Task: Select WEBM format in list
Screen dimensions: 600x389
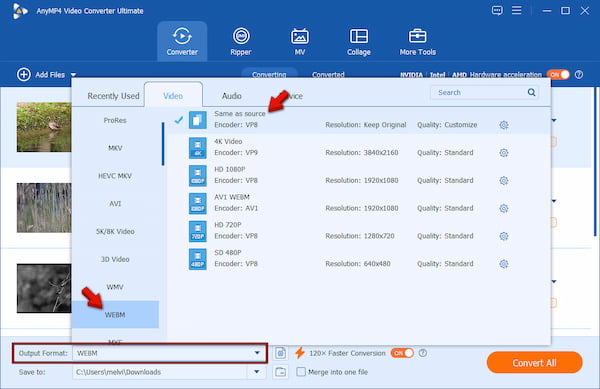Action: point(115,314)
